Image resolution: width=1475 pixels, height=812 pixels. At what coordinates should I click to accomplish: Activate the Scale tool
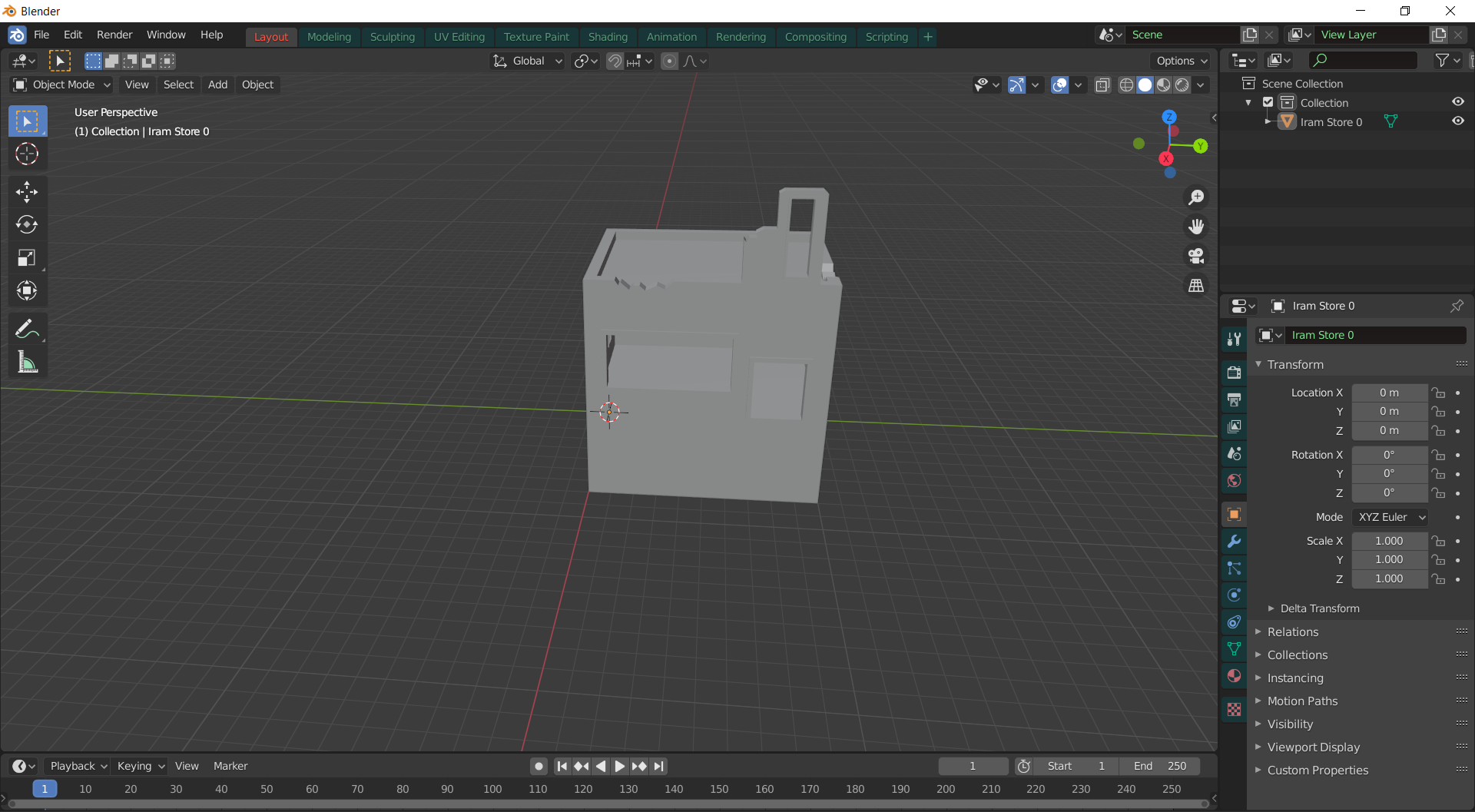(27, 258)
